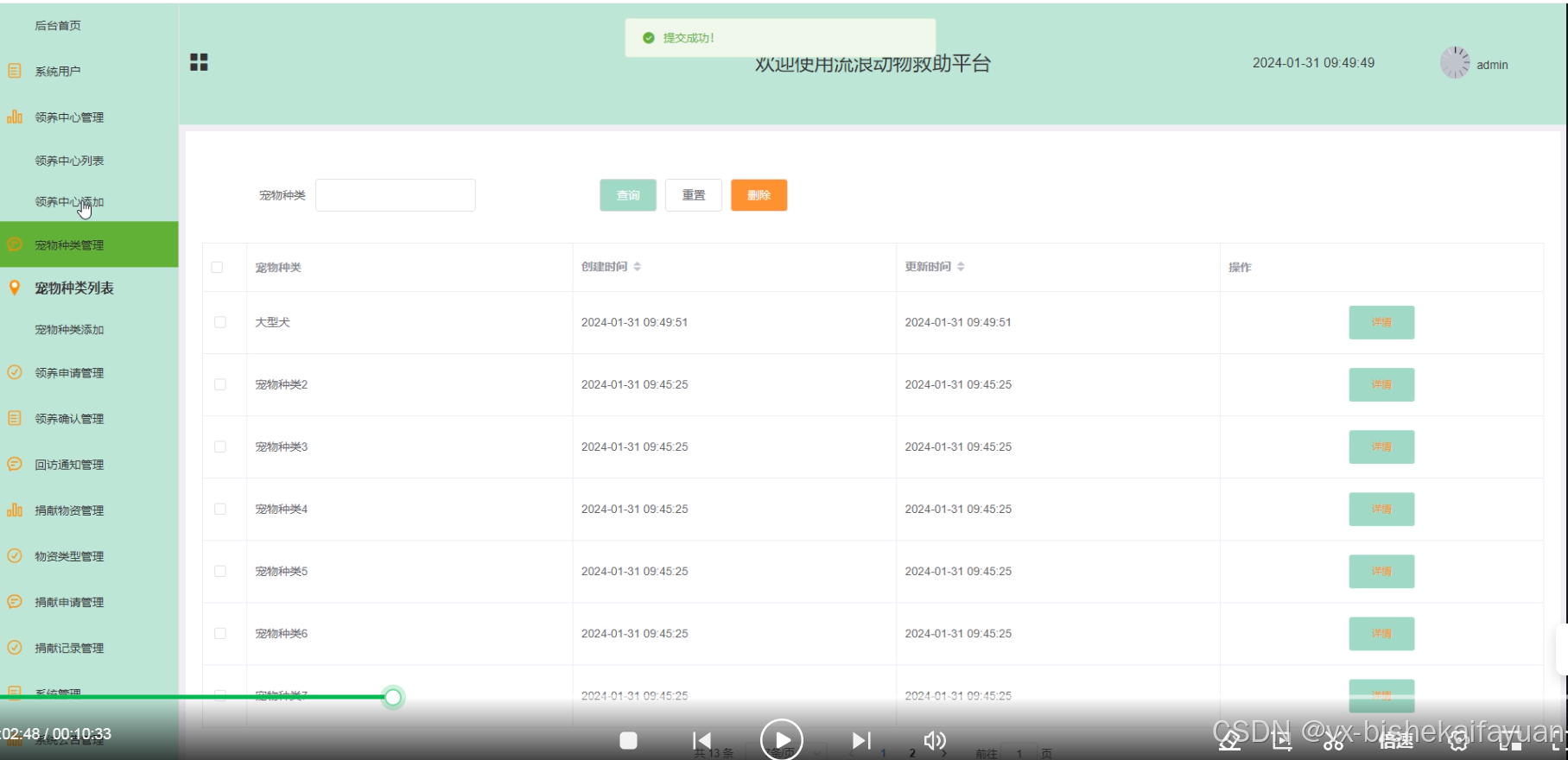Click the bar chart icon beside 捐献物资管理
The width and height of the screenshot is (1568, 760).
[15, 510]
